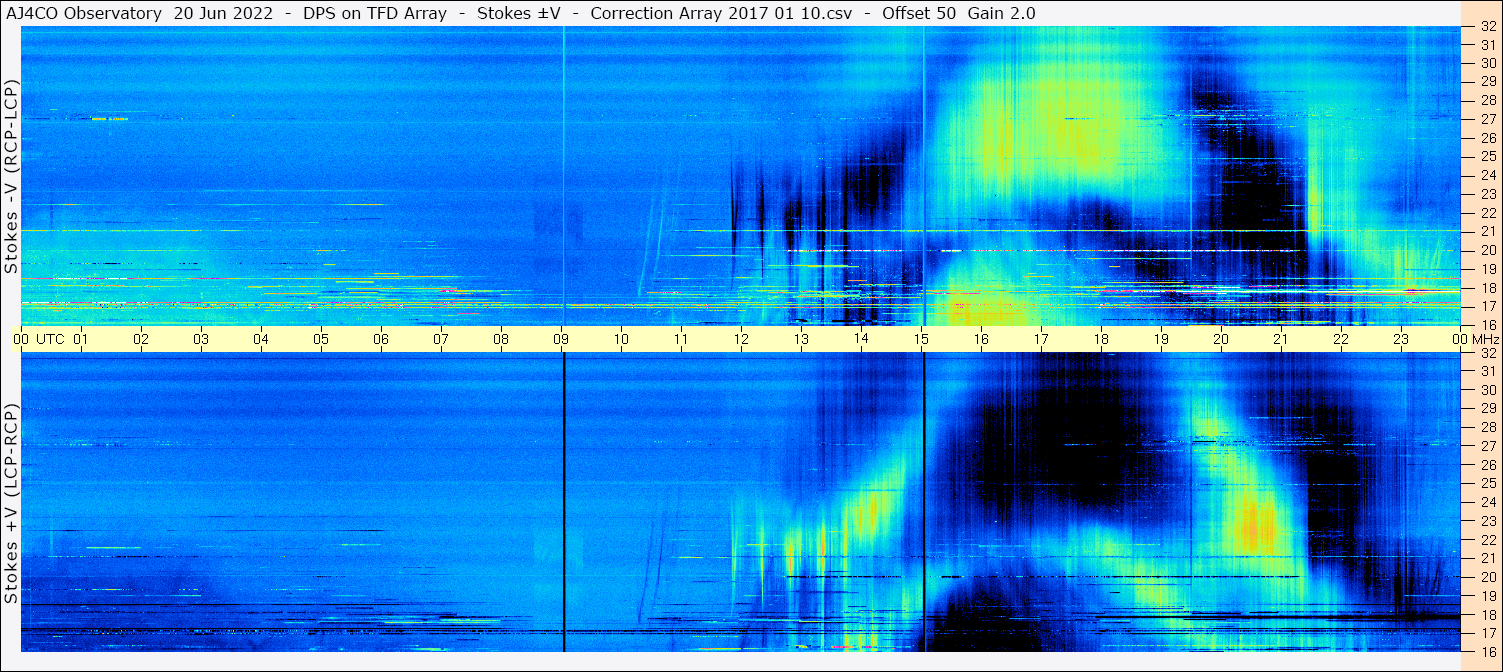The image size is (1503, 672).
Task: Click 22 MHz label on Stokes -V scale
Action: [1487, 213]
